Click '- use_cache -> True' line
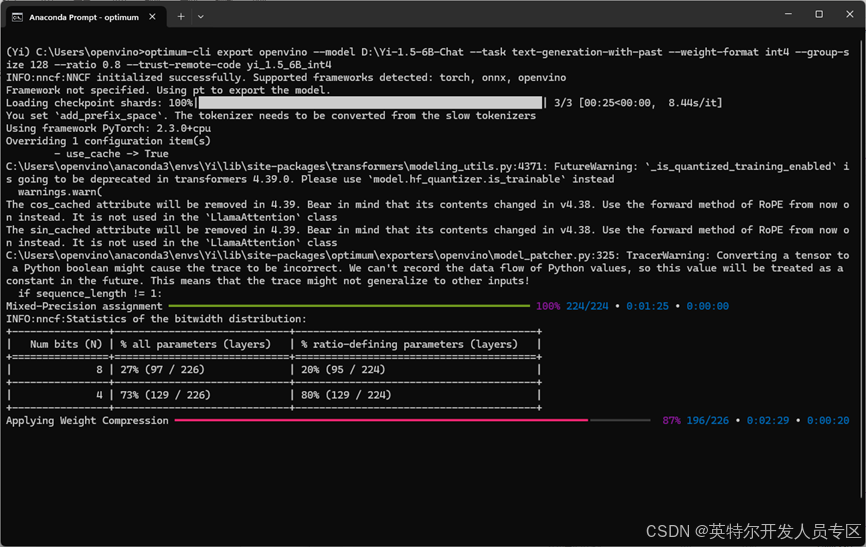The image size is (866, 547). 112,154
